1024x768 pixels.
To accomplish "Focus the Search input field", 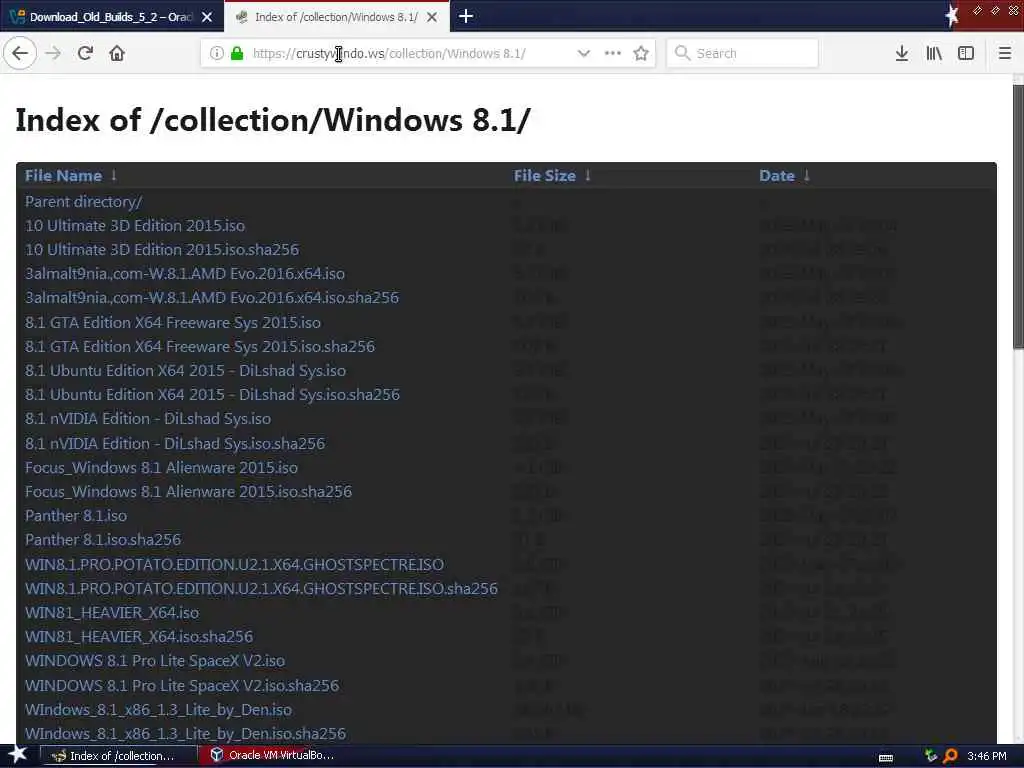I will pyautogui.click(x=743, y=53).
